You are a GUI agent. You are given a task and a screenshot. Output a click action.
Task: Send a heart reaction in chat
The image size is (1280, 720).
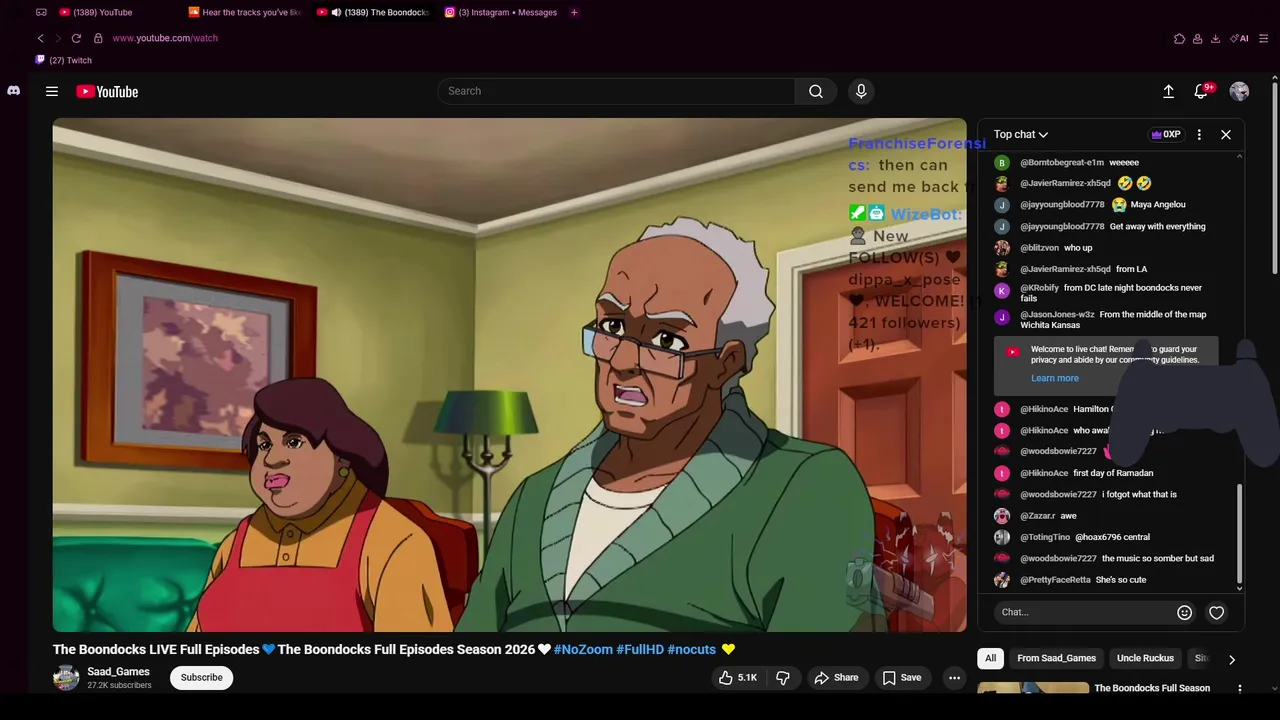click(1216, 612)
